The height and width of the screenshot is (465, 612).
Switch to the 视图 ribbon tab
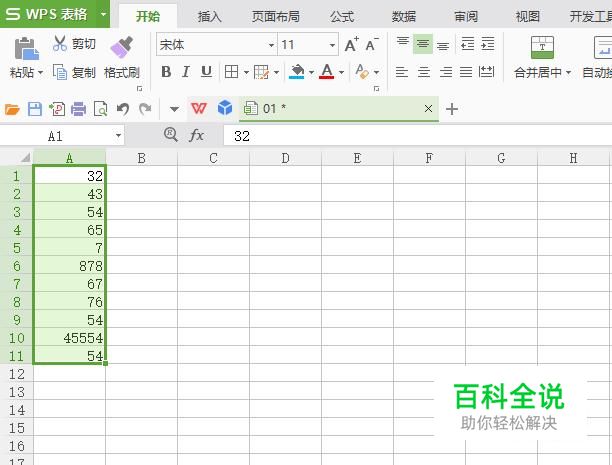coord(528,16)
